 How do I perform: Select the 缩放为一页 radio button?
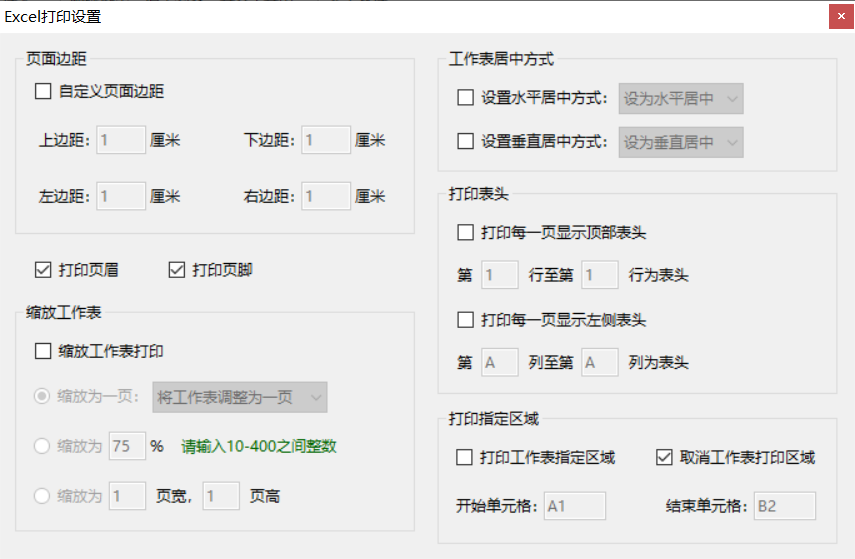pyautogui.click(x=42, y=396)
